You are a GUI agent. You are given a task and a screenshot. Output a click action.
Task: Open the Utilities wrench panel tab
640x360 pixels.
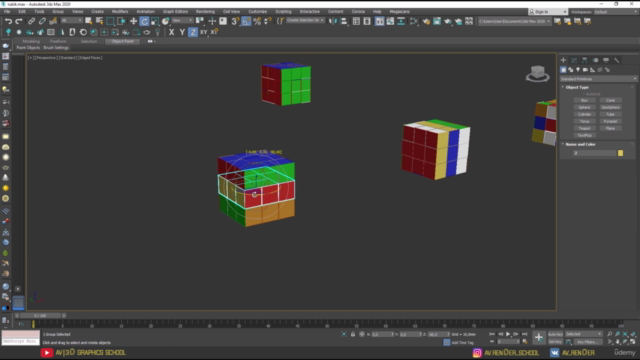[x=617, y=60]
